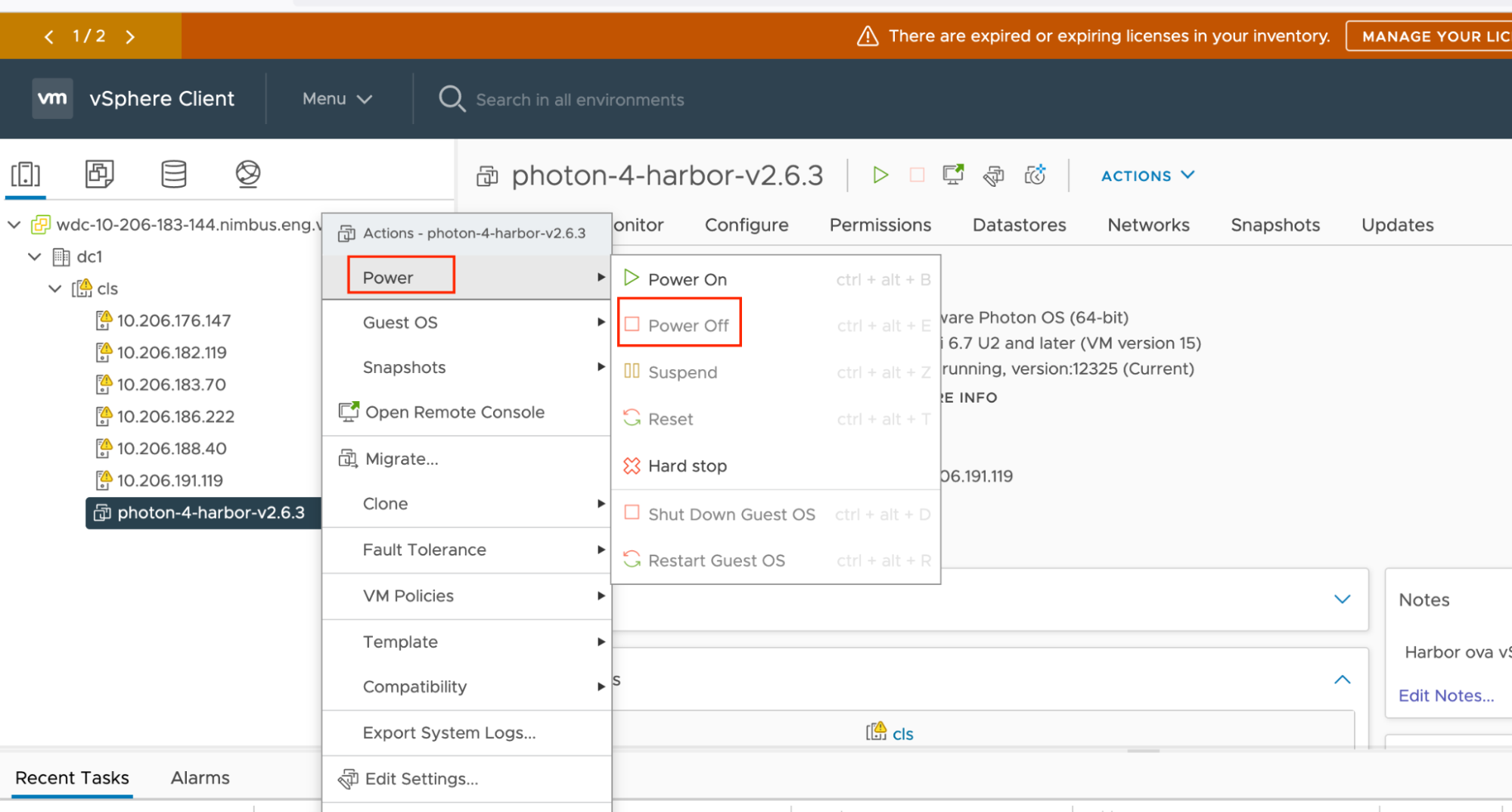Open the Menu dropdown
1512x812 pixels.
tap(337, 99)
